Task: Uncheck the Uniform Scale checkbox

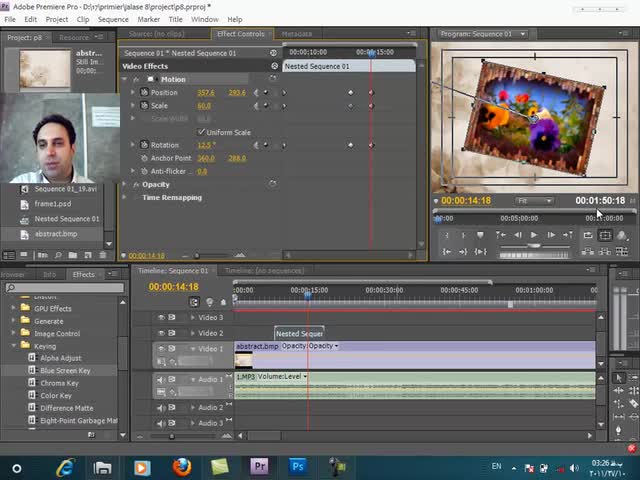Action: click(201, 132)
